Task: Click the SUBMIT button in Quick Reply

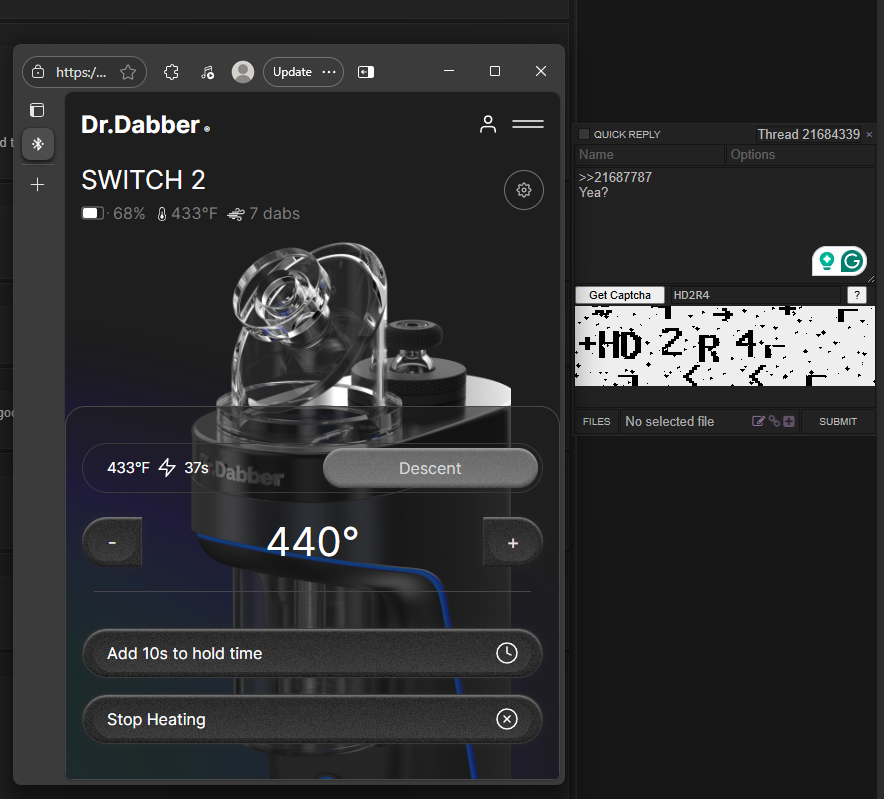Action: click(x=838, y=422)
